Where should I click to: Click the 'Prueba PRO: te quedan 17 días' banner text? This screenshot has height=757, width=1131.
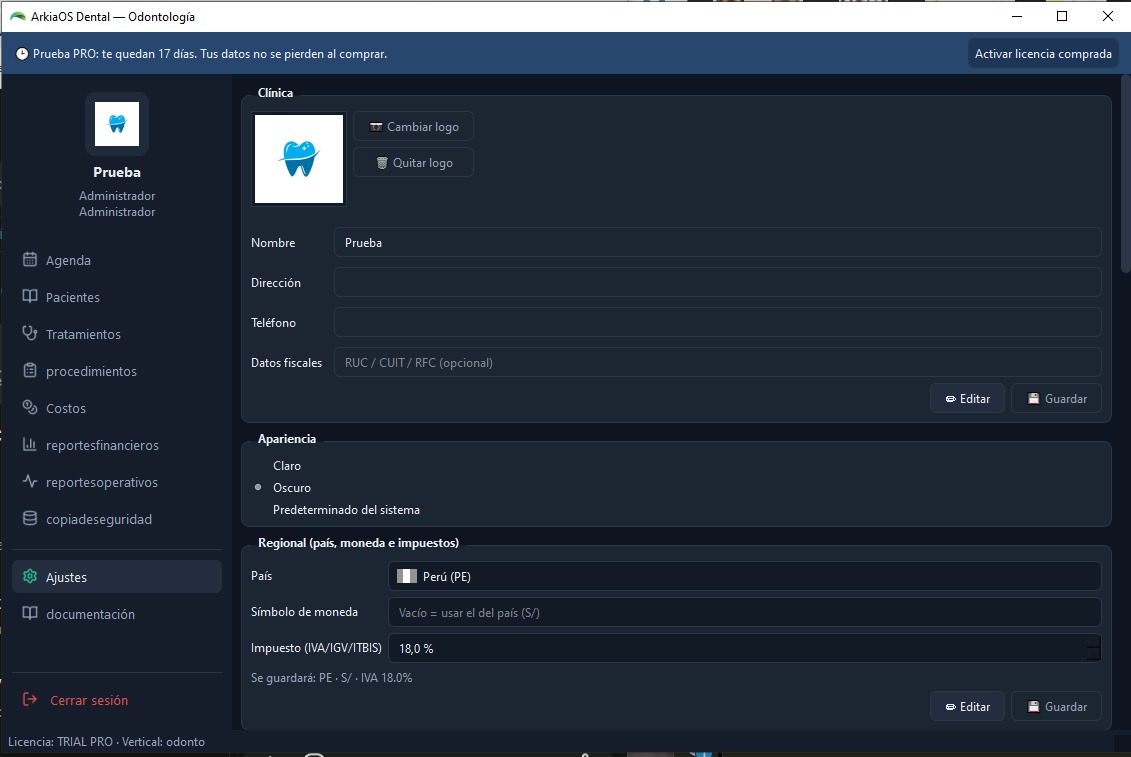(210, 54)
